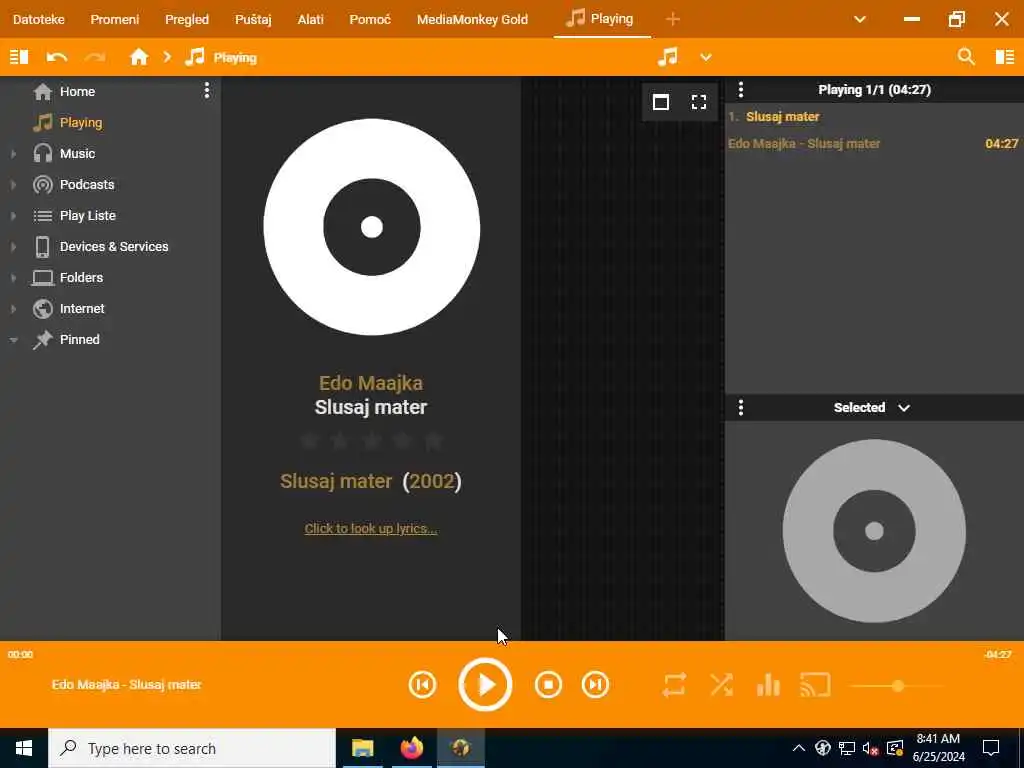Open the search magnifier
Image resolution: width=1024 pixels, height=768 pixels.
point(966,57)
